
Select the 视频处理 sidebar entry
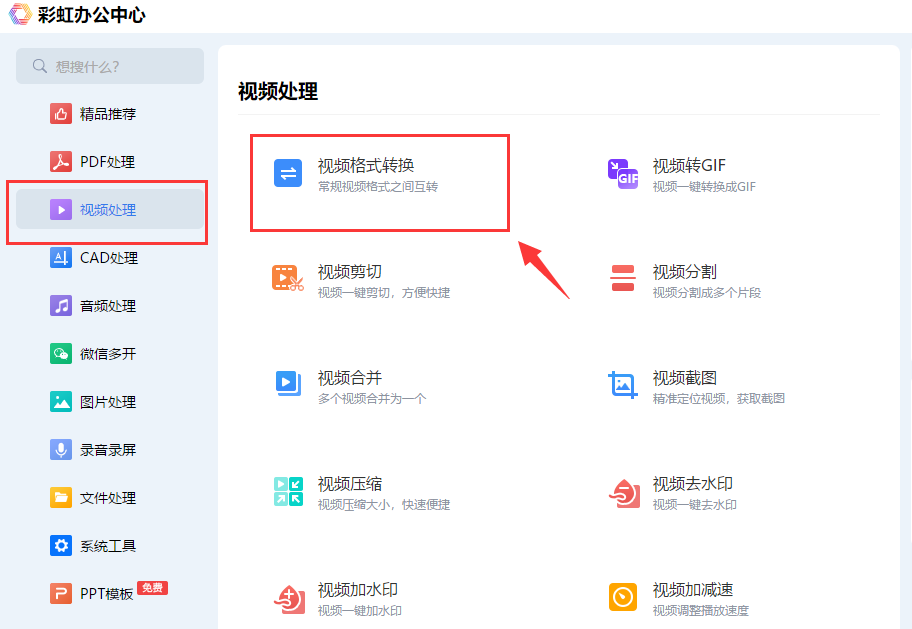(x=110, y=209)
